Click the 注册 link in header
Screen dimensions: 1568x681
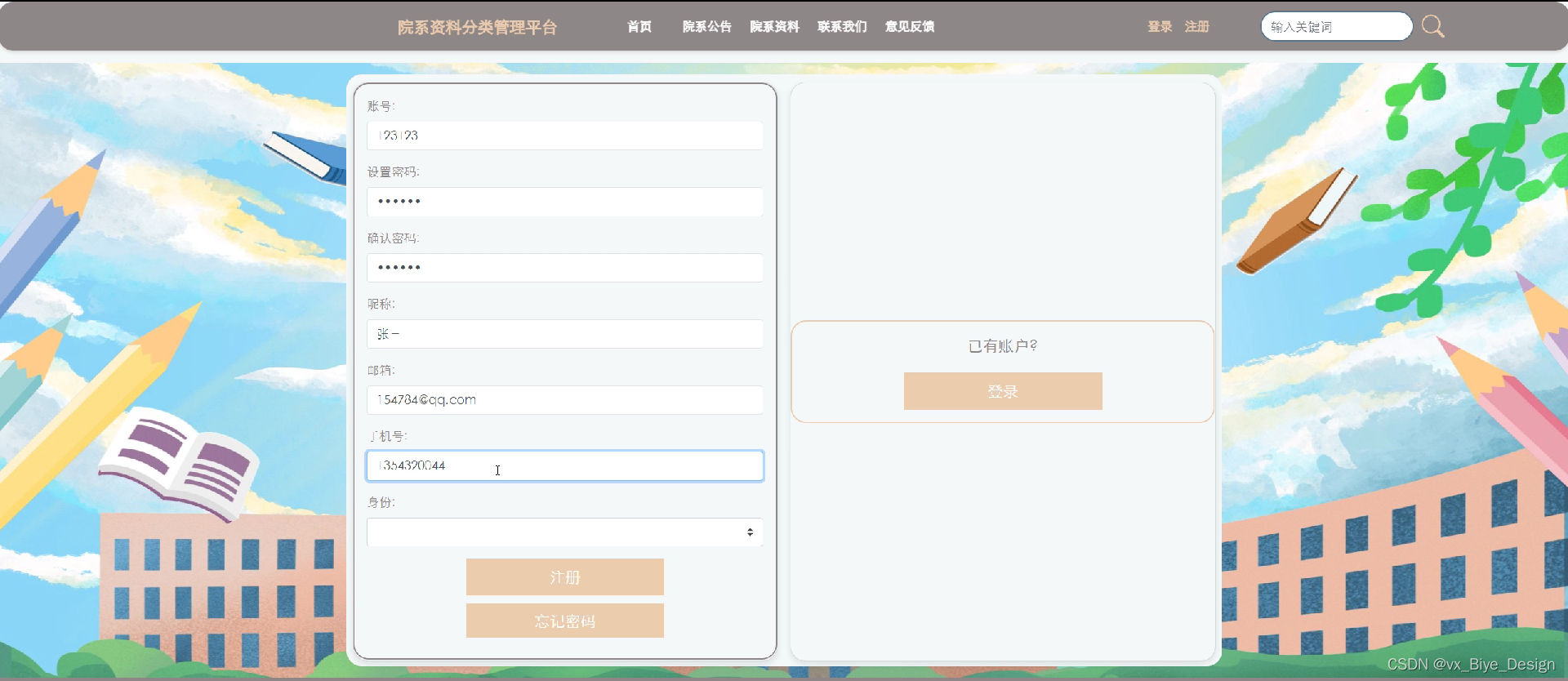point(1197,27)
